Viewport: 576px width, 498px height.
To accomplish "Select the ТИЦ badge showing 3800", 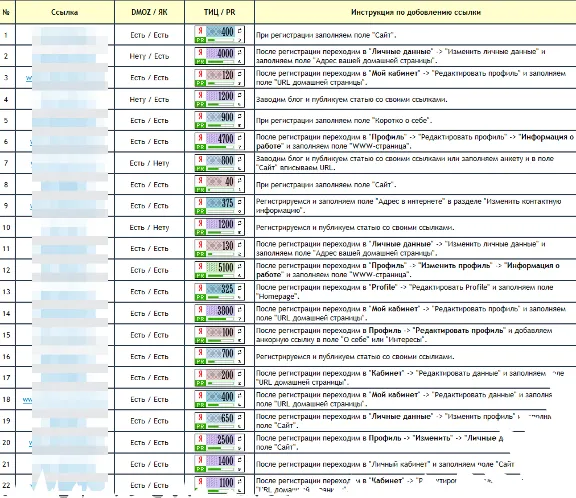I will (x=219, y=313).
